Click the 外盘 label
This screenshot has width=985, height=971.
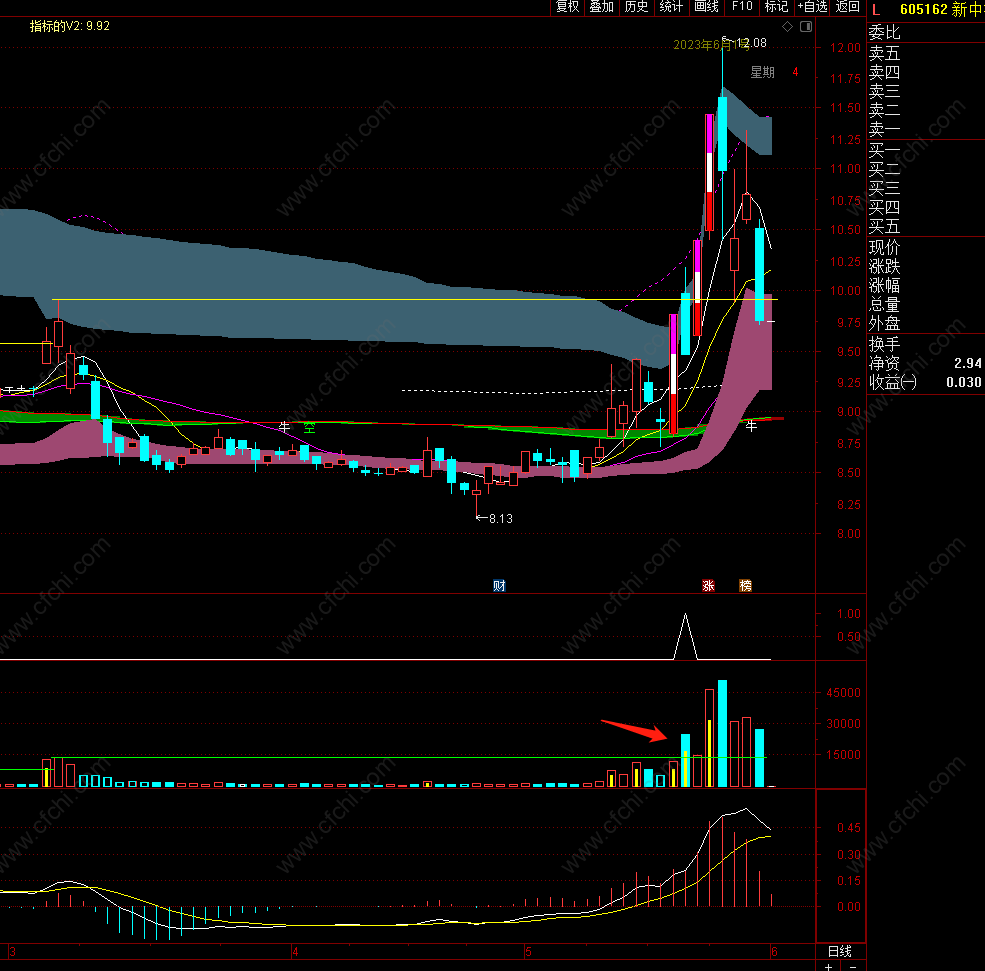click(x=884, y=323)
